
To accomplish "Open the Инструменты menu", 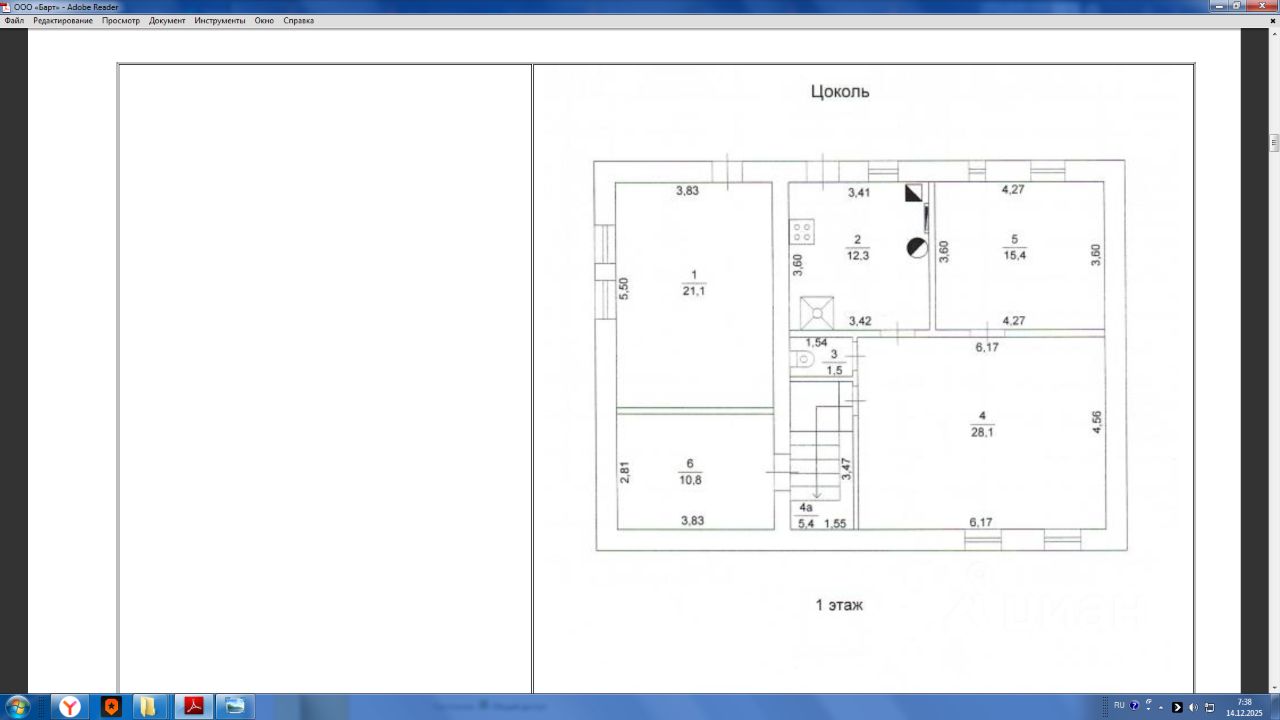I will pos(220,20).
